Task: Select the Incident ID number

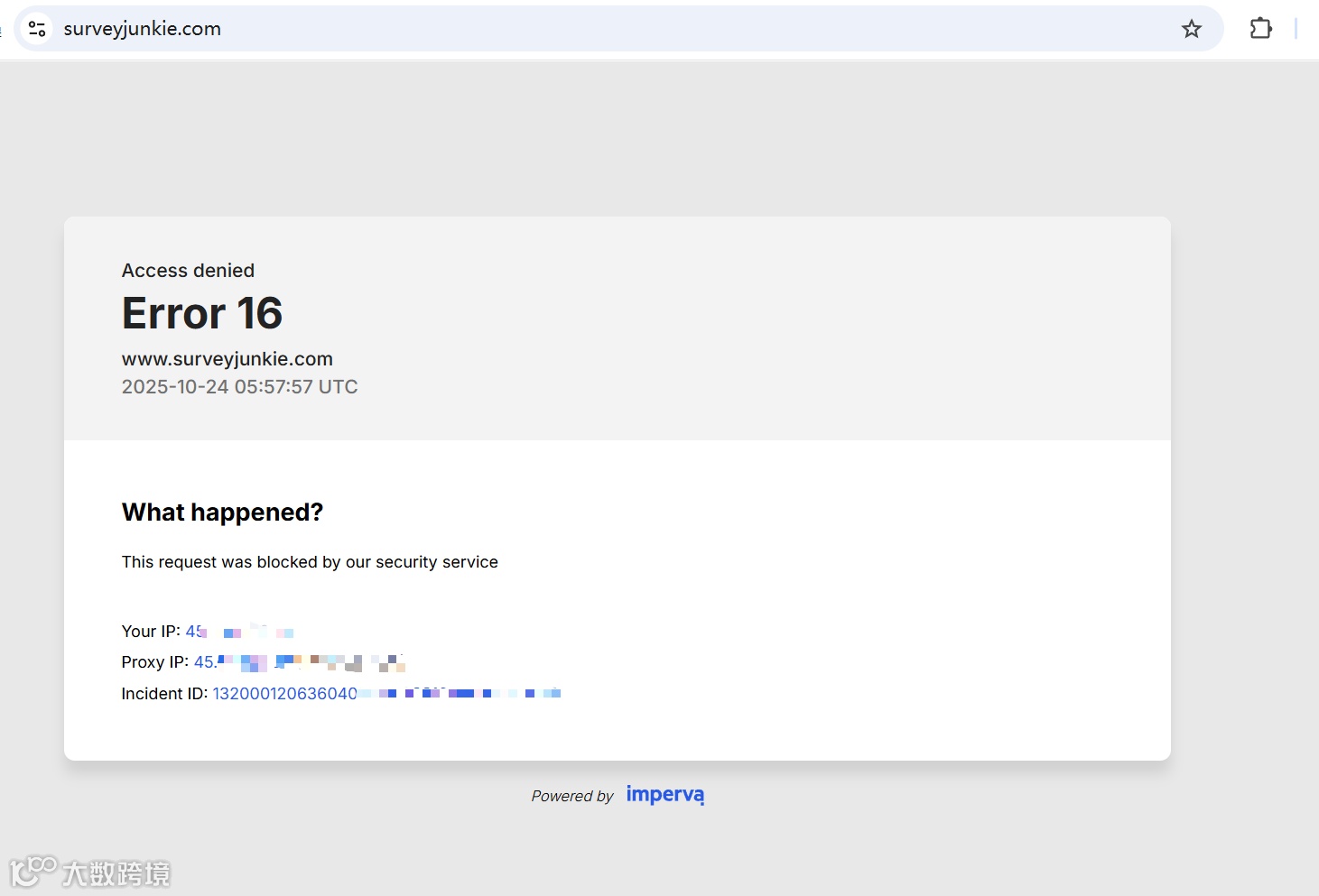Action: 386,693
